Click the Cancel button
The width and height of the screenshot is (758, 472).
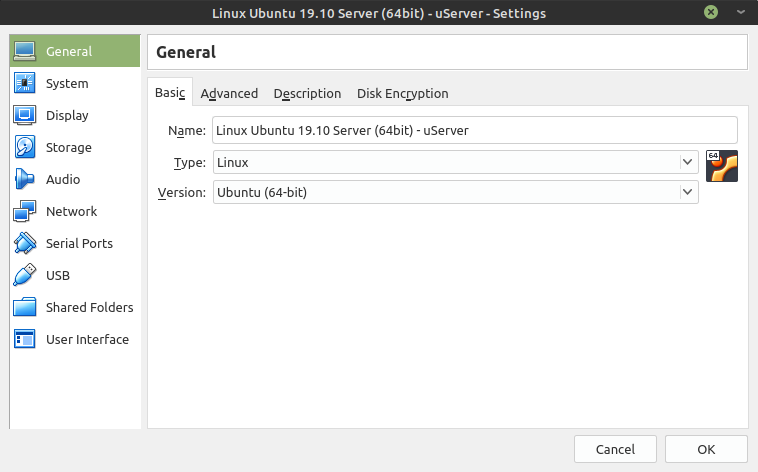(x=615, y=449)
